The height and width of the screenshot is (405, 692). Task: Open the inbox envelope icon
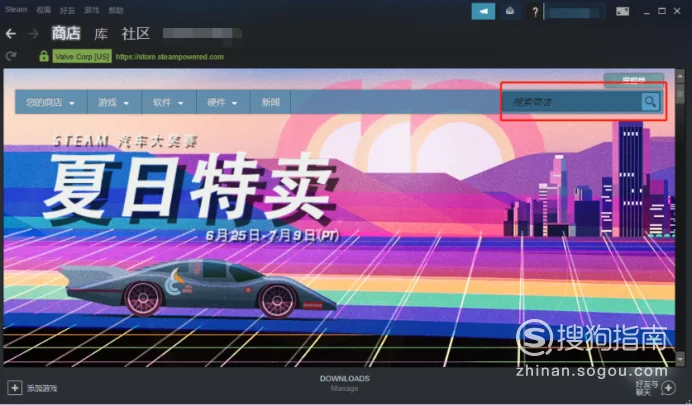(510, 11)
